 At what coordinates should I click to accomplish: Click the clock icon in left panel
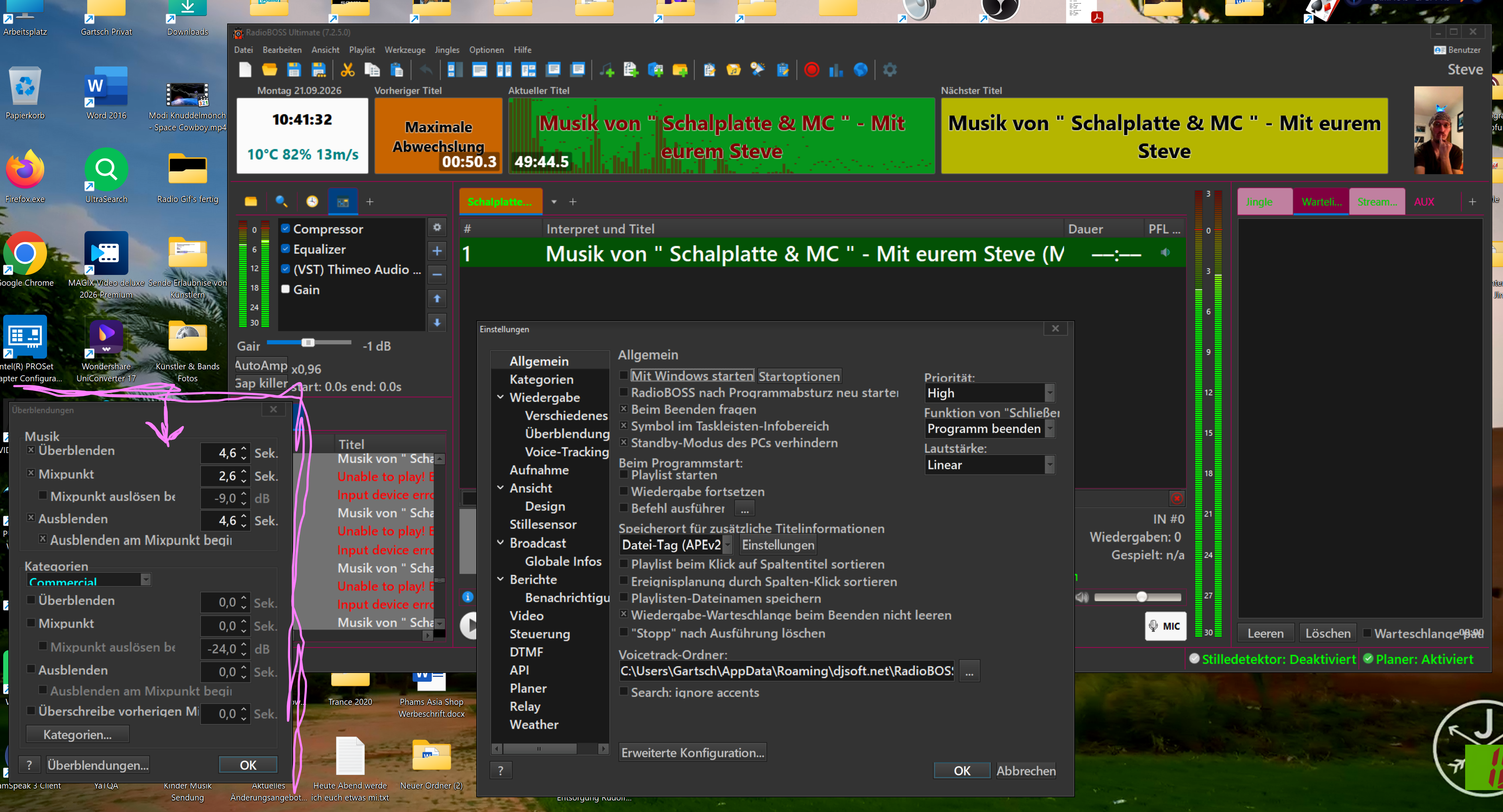pyautogui.click(x=312, y=201)
